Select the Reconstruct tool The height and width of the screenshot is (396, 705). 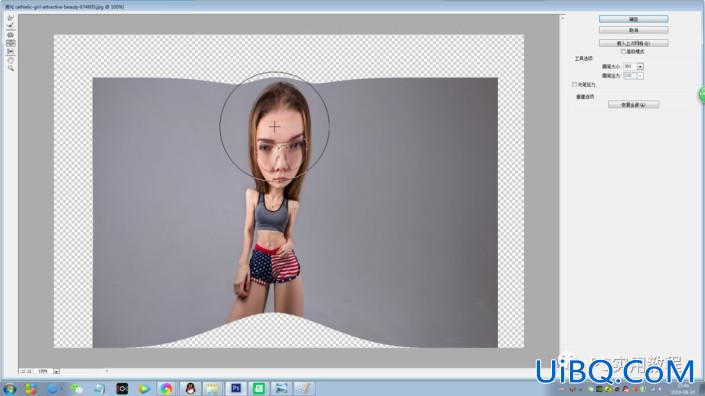click(x=10, y=26)
